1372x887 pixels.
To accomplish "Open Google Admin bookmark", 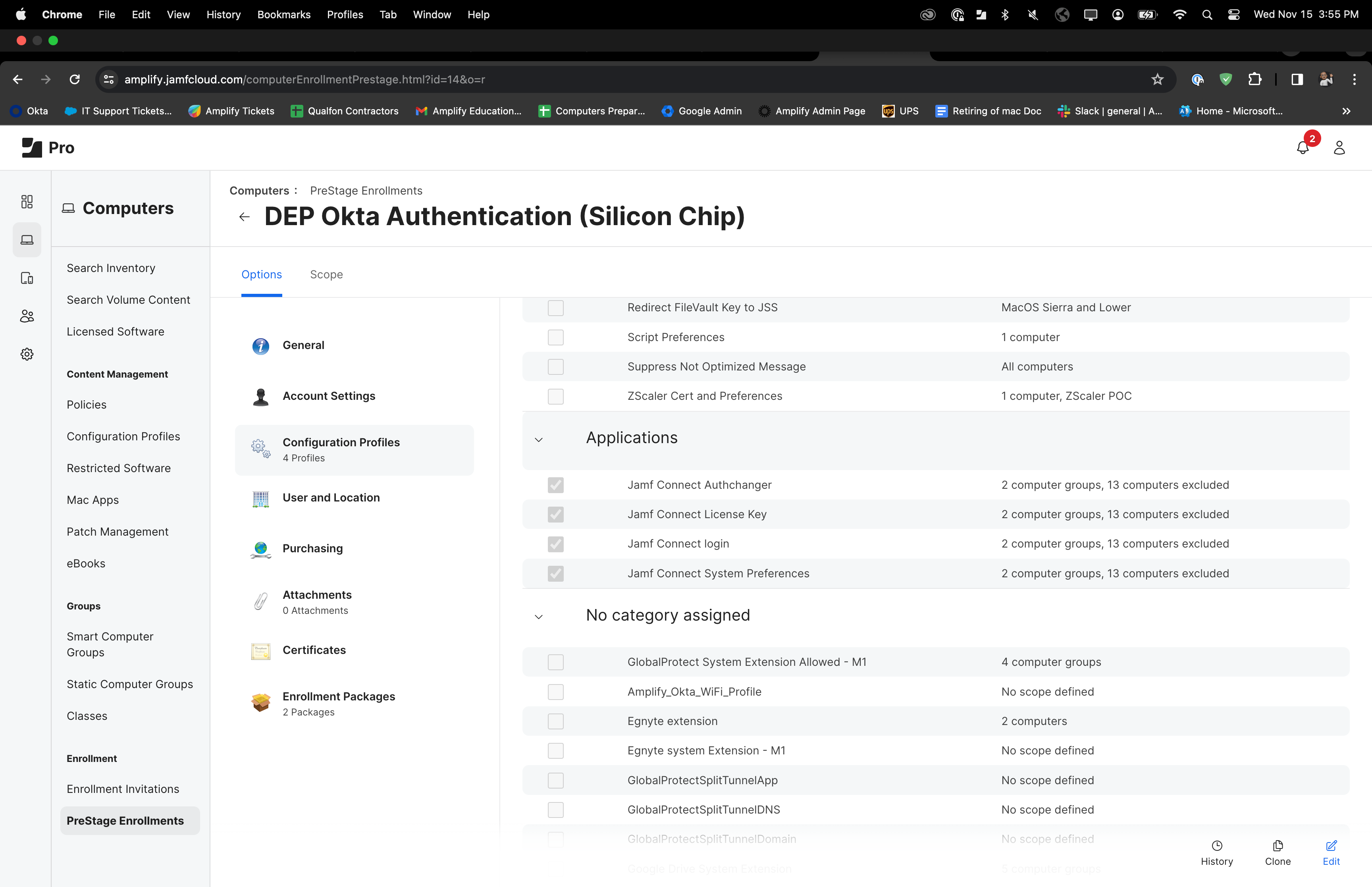I will (x=701, y=111).
